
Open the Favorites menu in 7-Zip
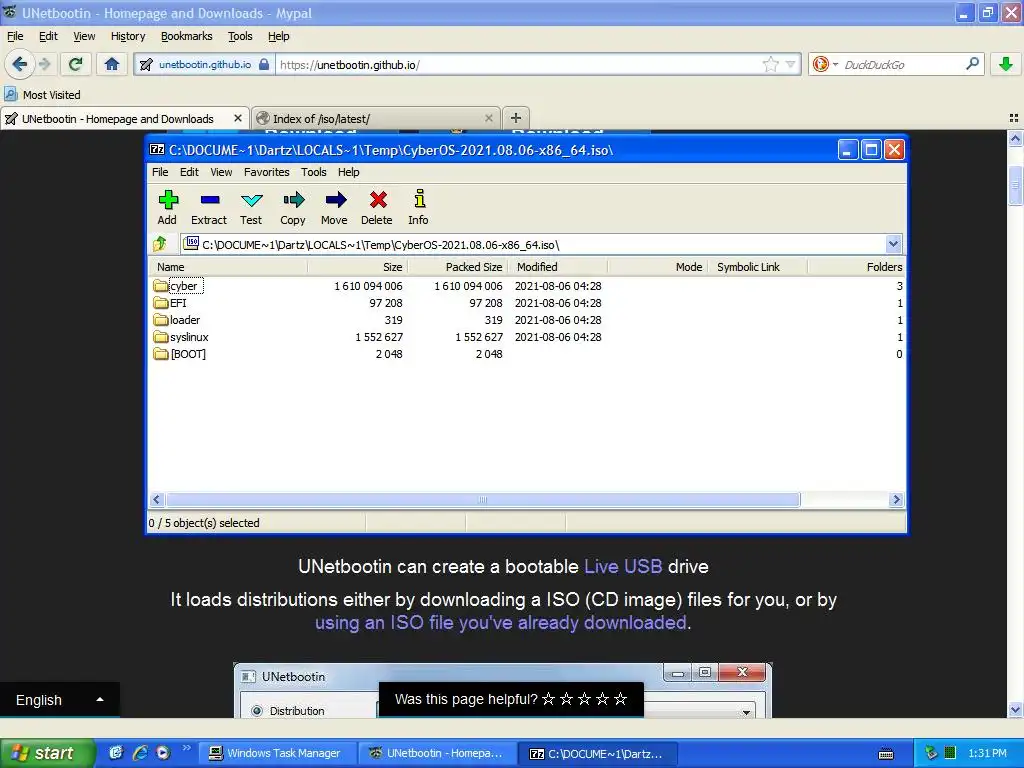click(266, 172)
